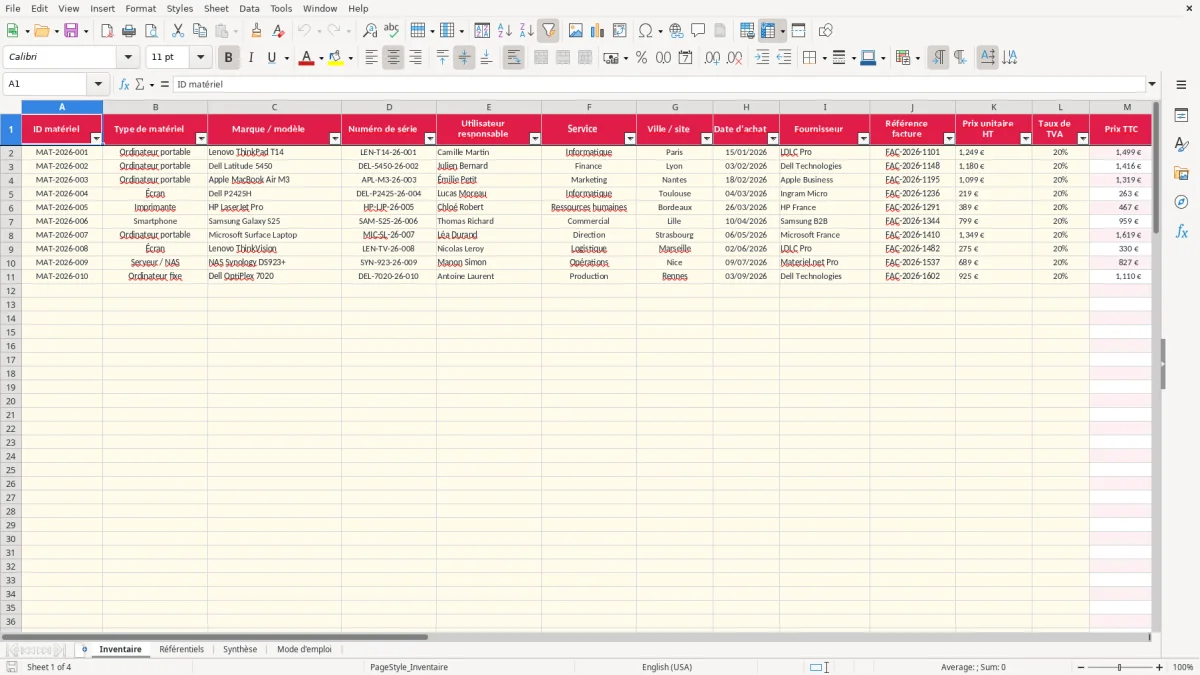The height and width of the screenshot is (675, 1200).
Task: Open the Data menu
Action: click(x=249, y=8)
